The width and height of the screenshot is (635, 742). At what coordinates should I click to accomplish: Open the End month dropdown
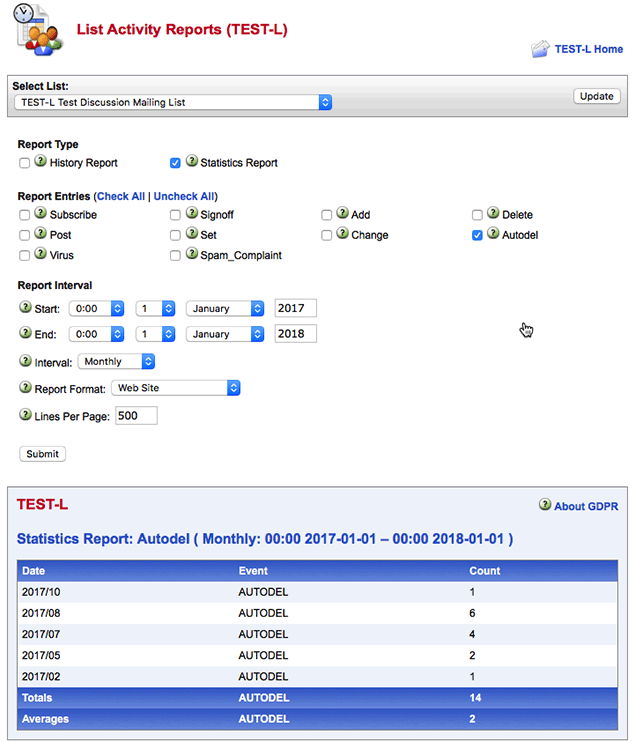225,334
